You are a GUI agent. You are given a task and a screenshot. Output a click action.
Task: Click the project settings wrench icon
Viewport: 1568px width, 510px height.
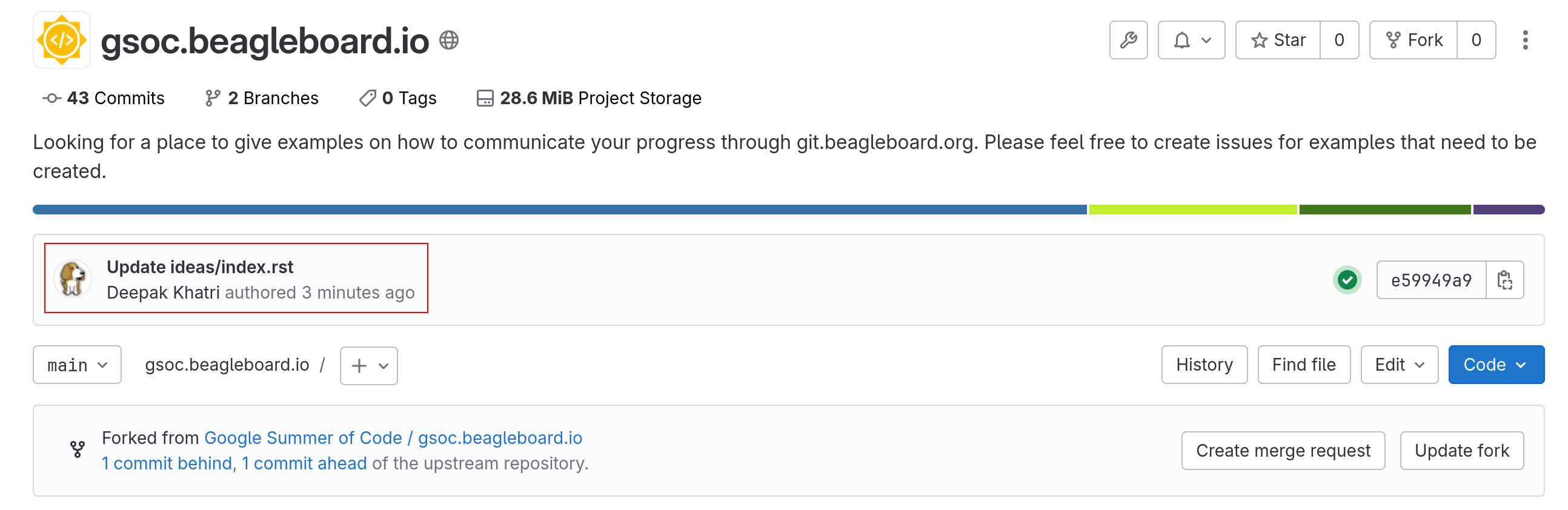pos(1128,40)
